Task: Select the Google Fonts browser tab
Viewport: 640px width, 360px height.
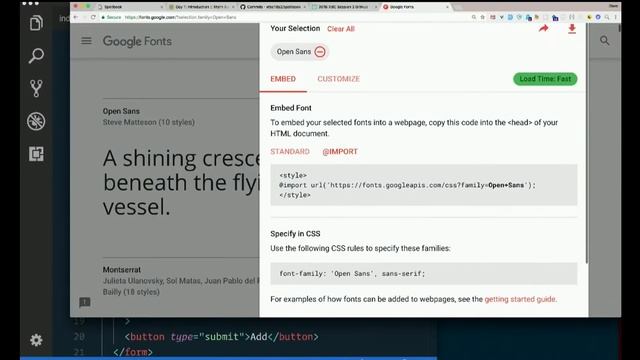Action: pyautogui.click(x=416, y=7)
